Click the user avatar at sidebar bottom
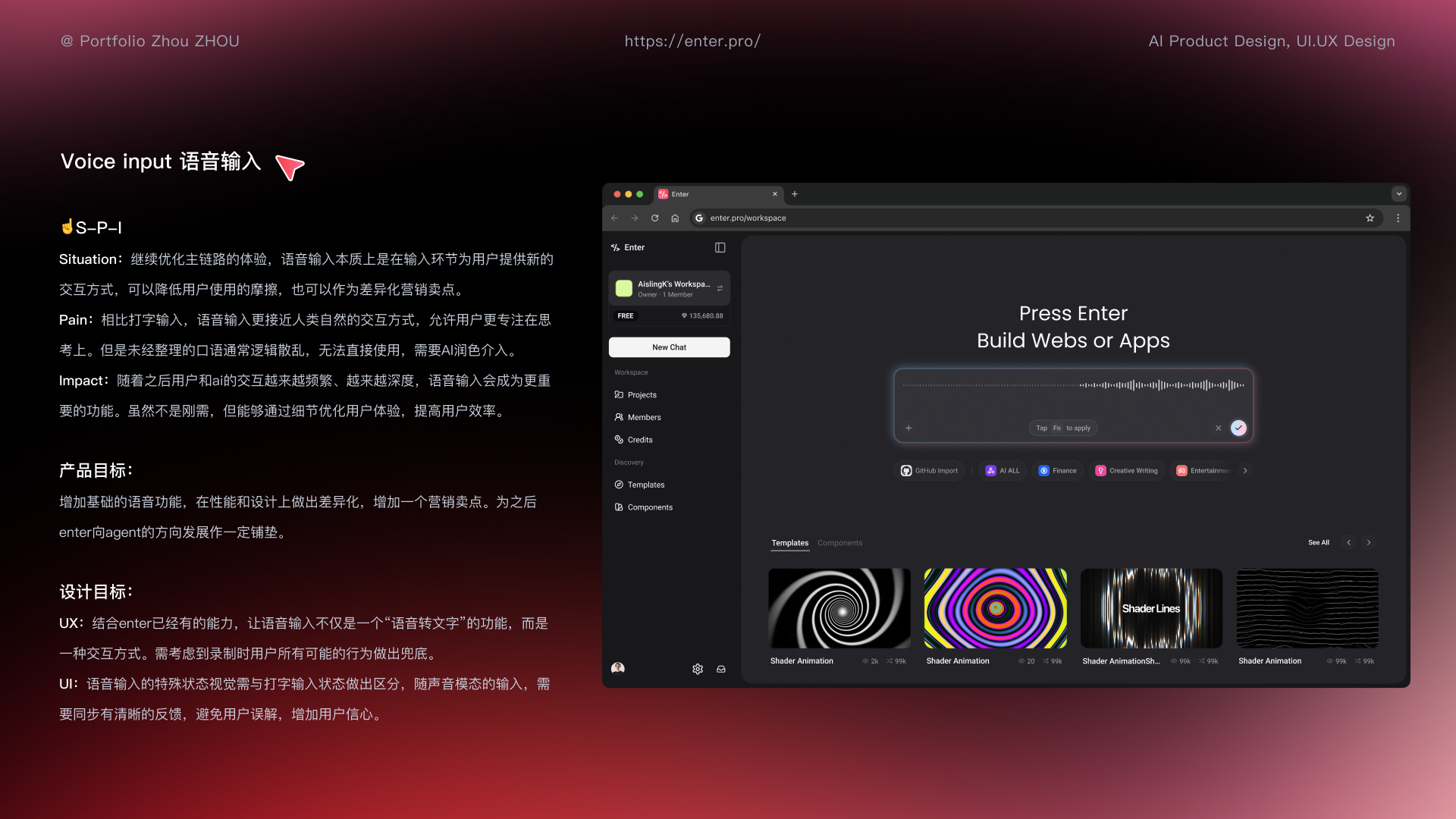Image resolution: width=1456 pixels, height=819 pixels. [x=618, y=668]
